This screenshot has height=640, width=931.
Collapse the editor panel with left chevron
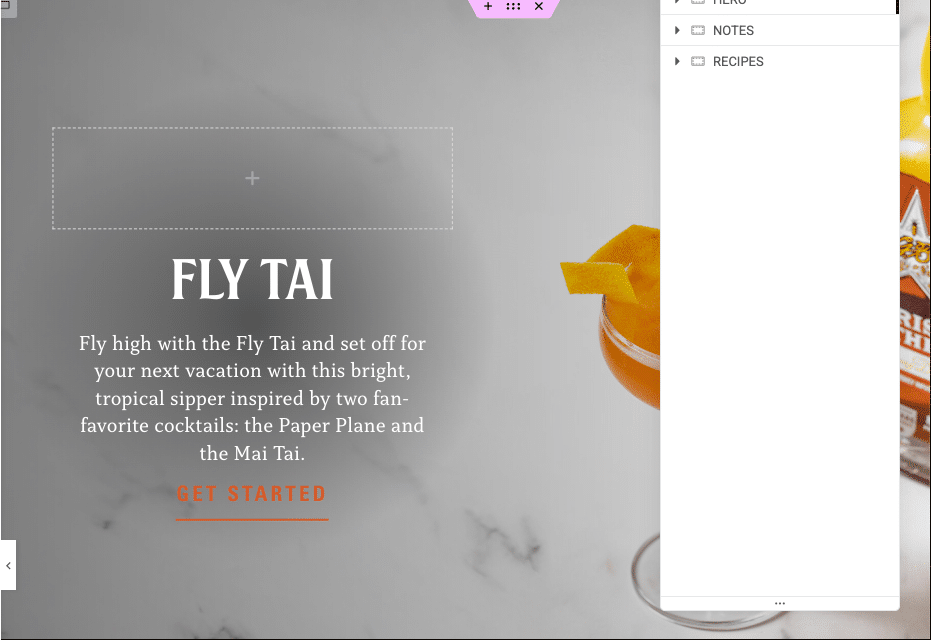[8, 565]
